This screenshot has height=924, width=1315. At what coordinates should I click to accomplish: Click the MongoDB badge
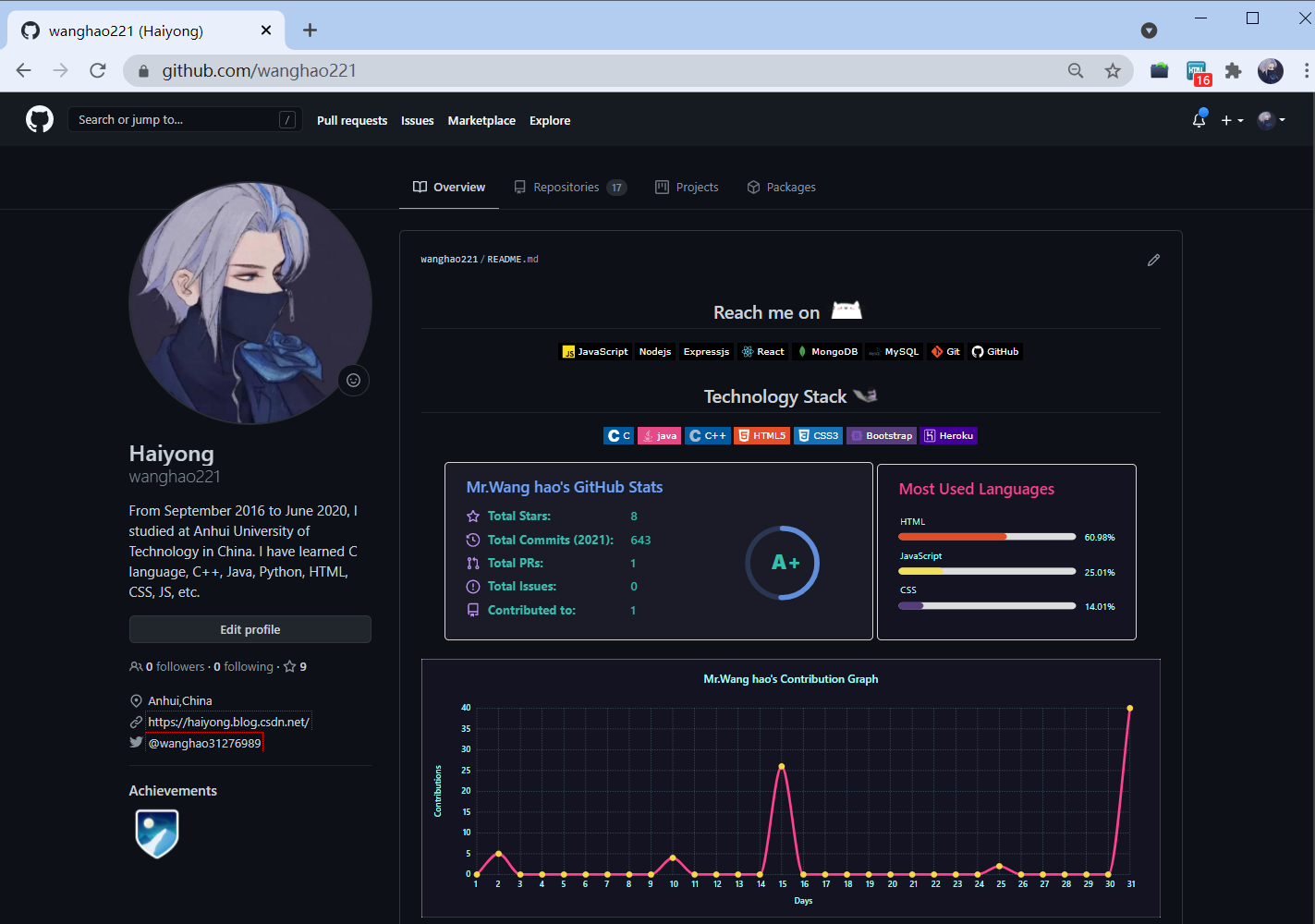click(827, 351)
